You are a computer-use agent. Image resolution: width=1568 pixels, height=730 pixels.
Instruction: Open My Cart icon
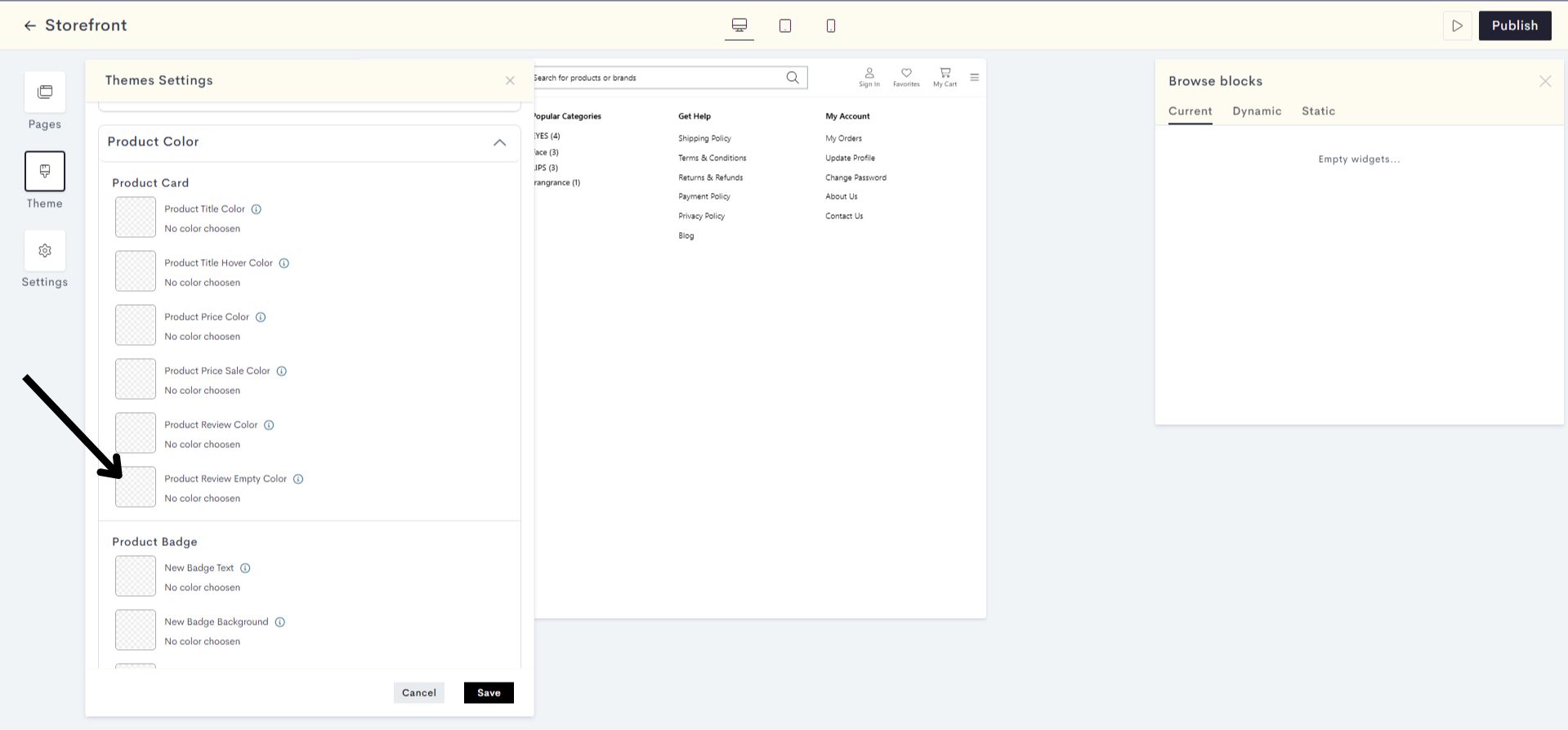(x=945, y=78)
